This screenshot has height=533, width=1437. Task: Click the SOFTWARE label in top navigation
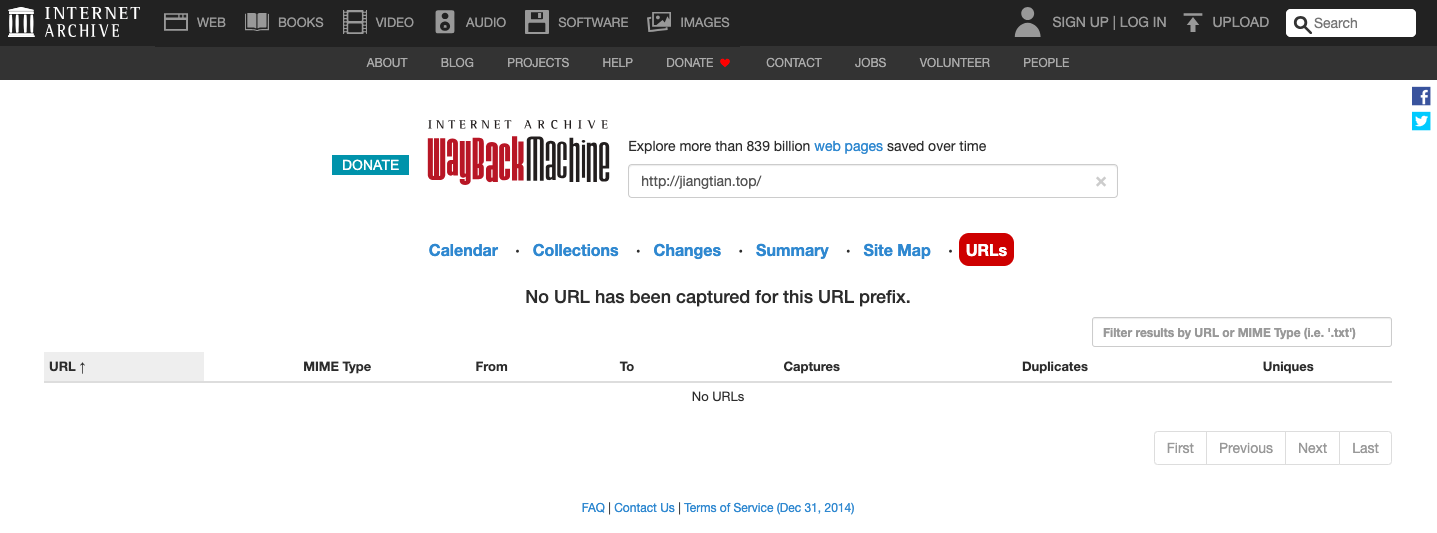coord(593,22)
